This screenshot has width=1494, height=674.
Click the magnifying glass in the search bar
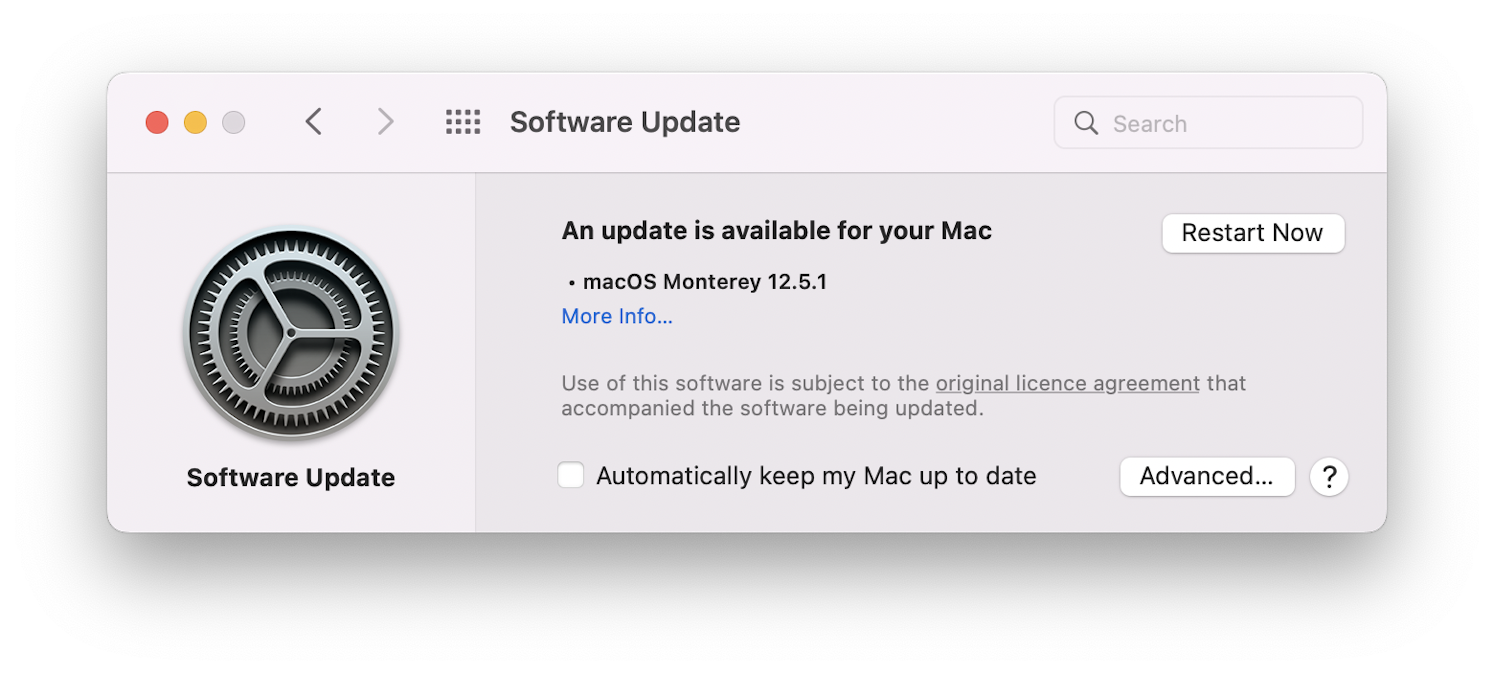(1086, 122)
